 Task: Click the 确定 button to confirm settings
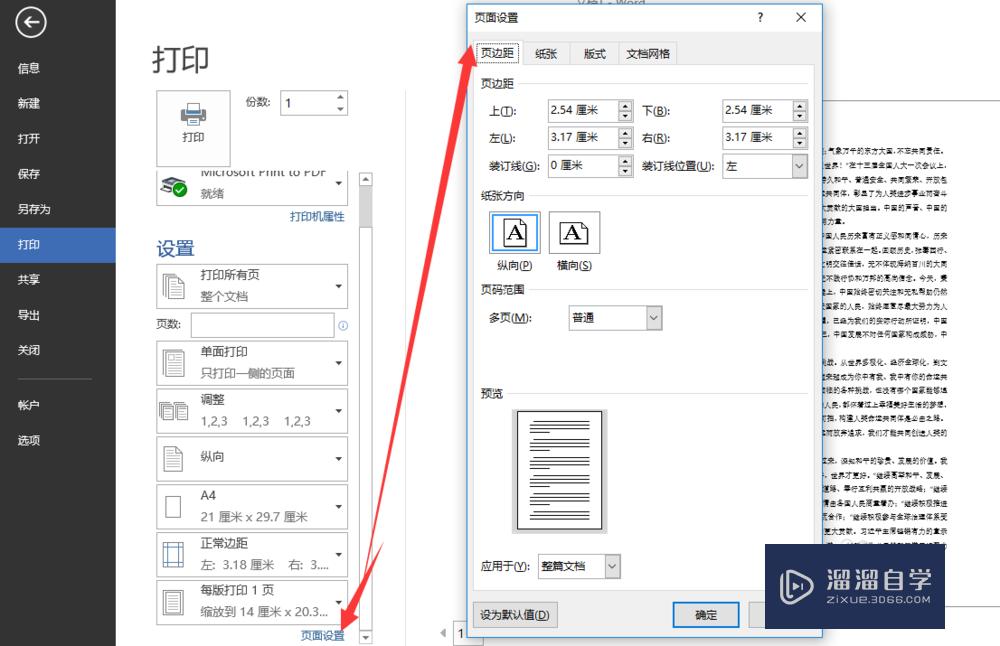coord(706,615)
